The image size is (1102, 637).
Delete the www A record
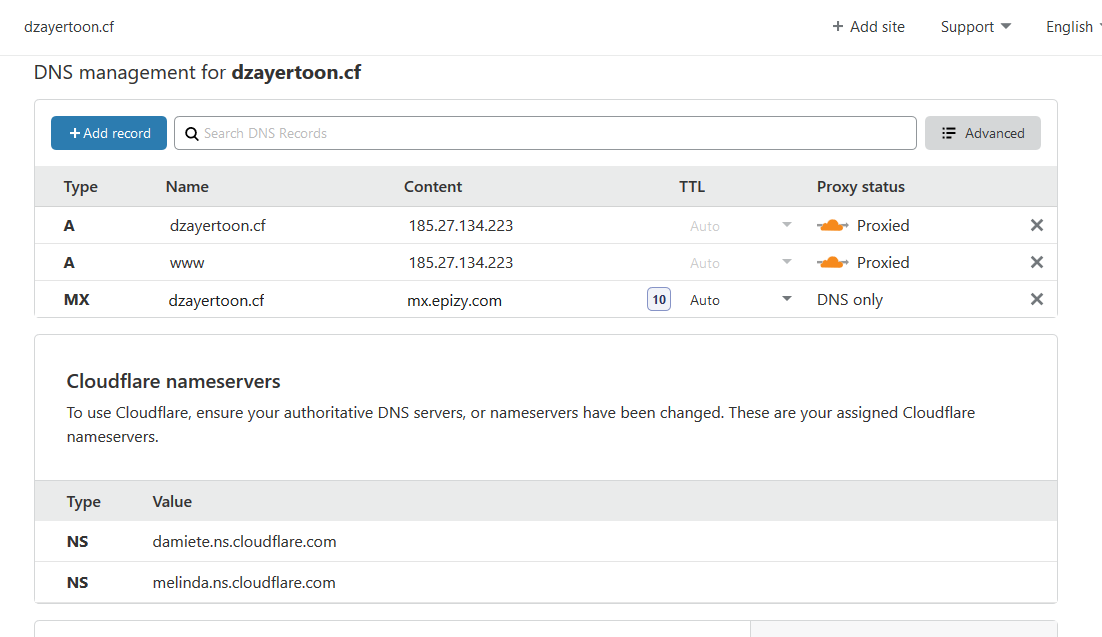pyautogui.click(x=1036, y=263)
